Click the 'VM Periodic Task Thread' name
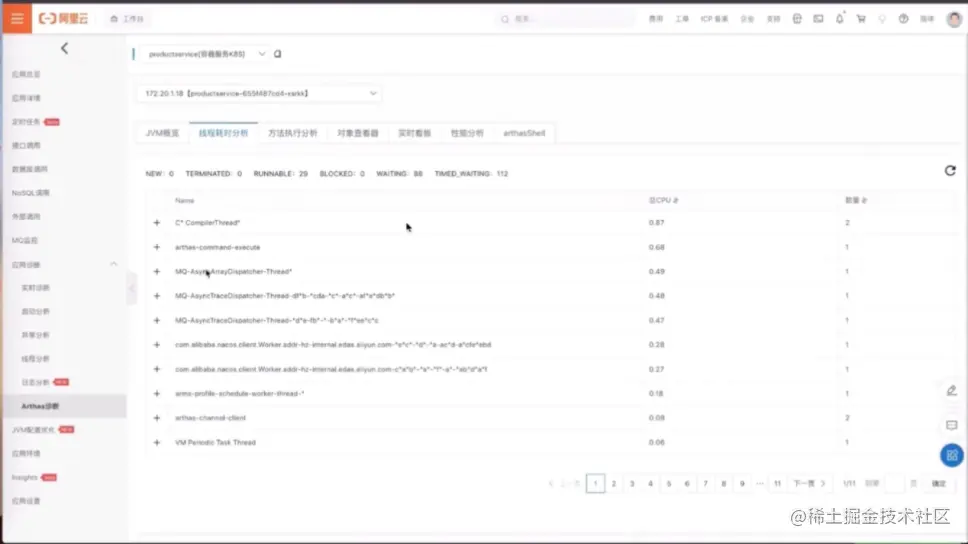The image size is (968, 544). click(x=215, y=443)
